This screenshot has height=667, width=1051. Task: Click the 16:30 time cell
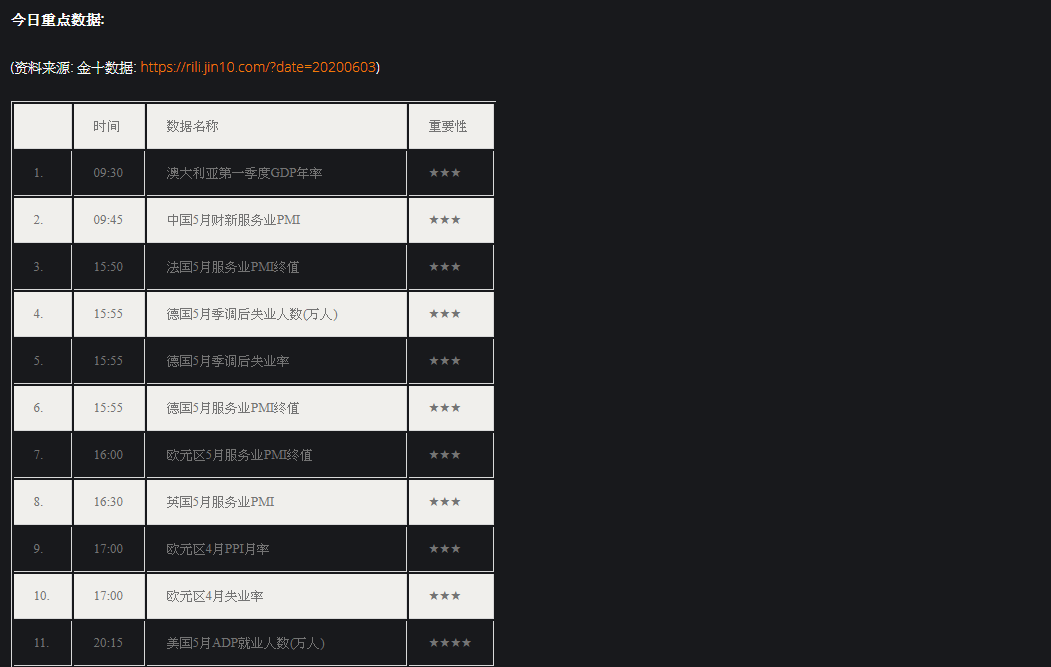tap(108, 501)
